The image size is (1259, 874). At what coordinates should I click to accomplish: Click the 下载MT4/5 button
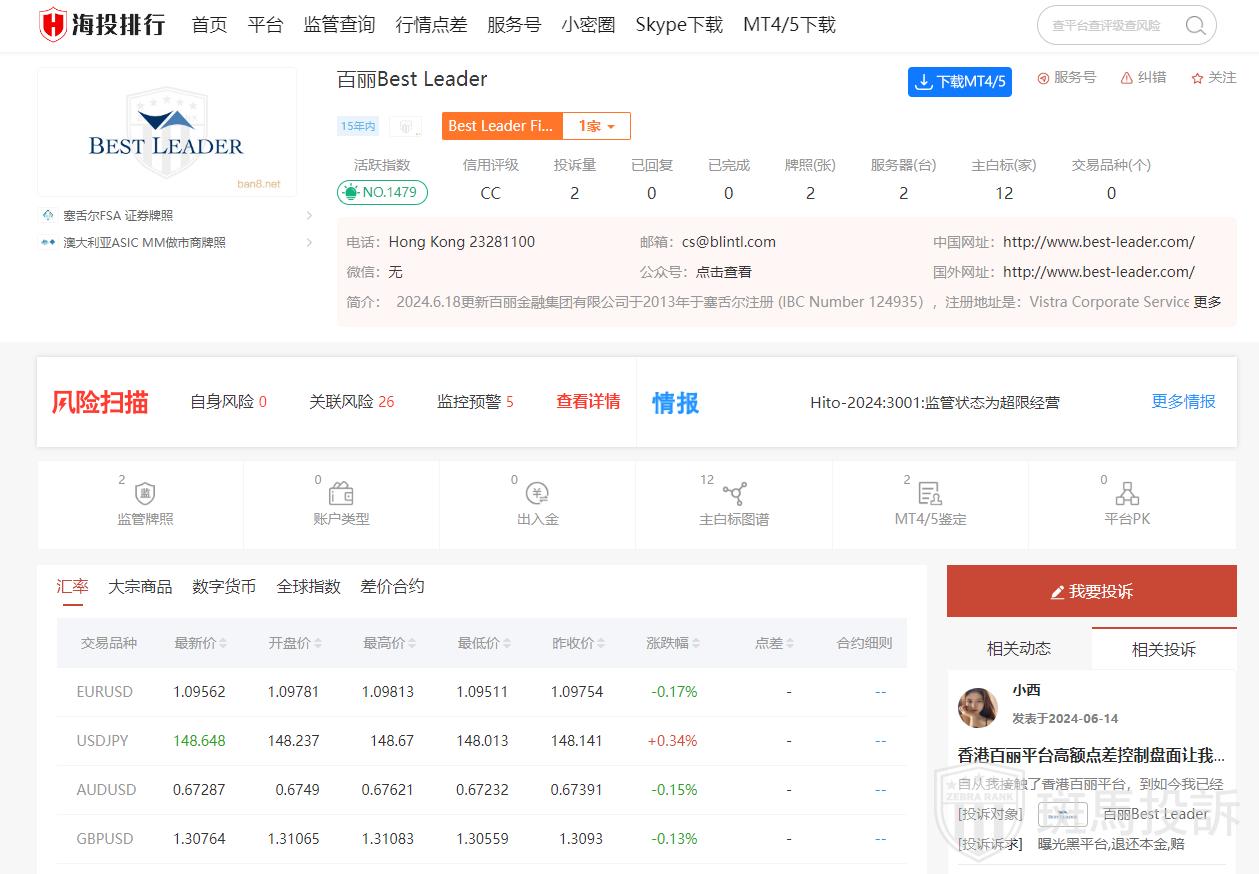[x=960, y=82]
